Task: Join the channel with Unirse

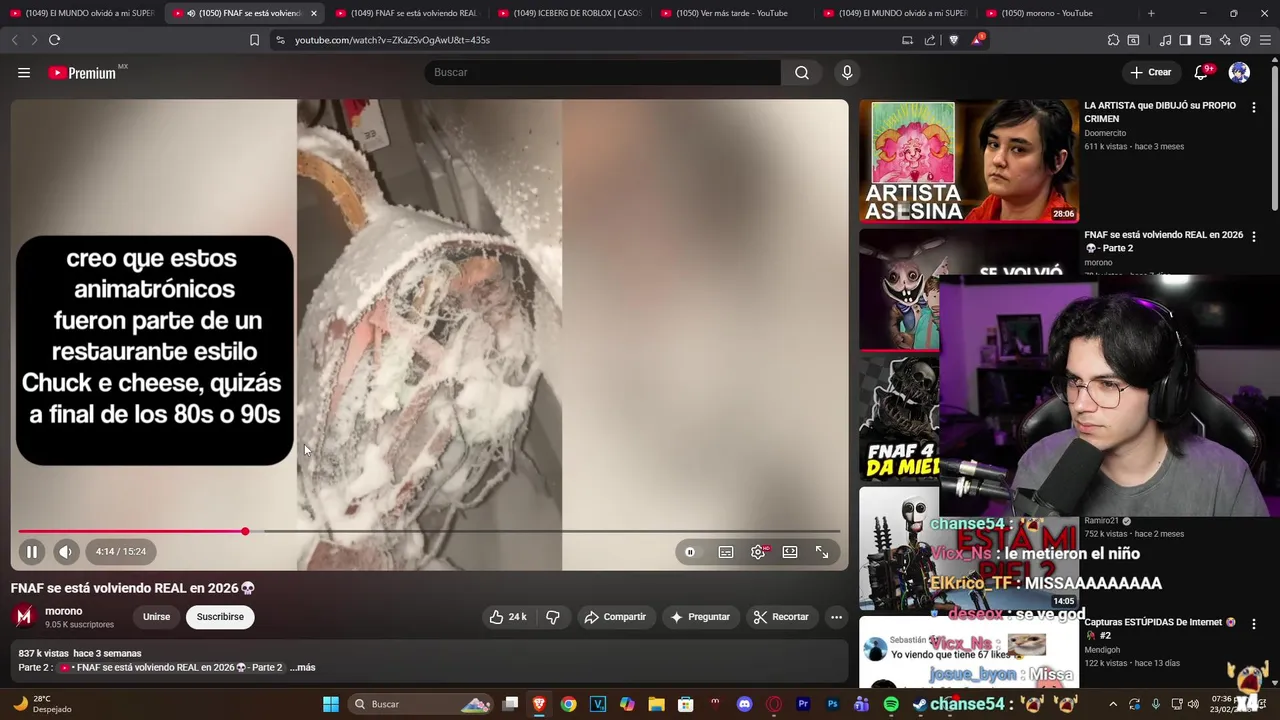Action: (156, 617)
